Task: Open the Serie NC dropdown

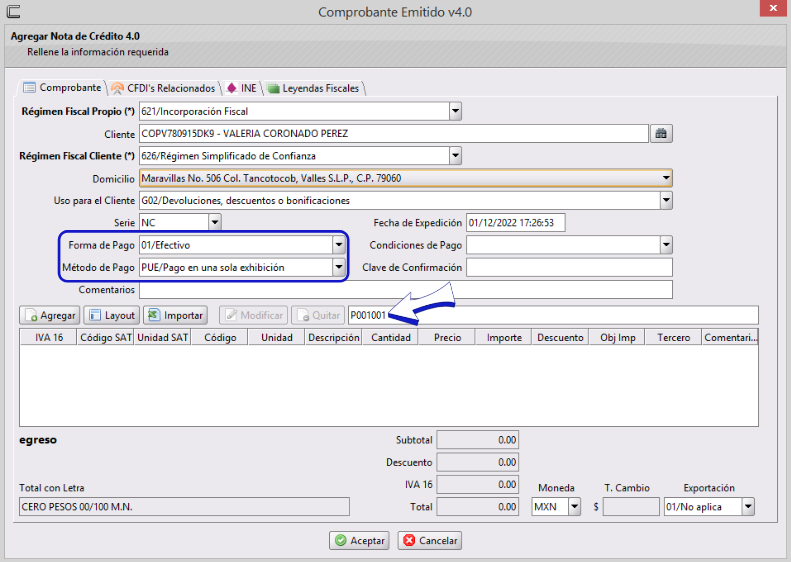Action: pos(215,222)
